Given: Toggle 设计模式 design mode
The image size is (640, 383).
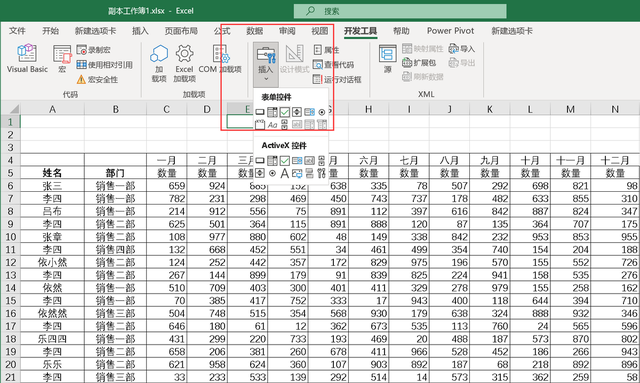Looking at the screenshot, I should (294, 59).
